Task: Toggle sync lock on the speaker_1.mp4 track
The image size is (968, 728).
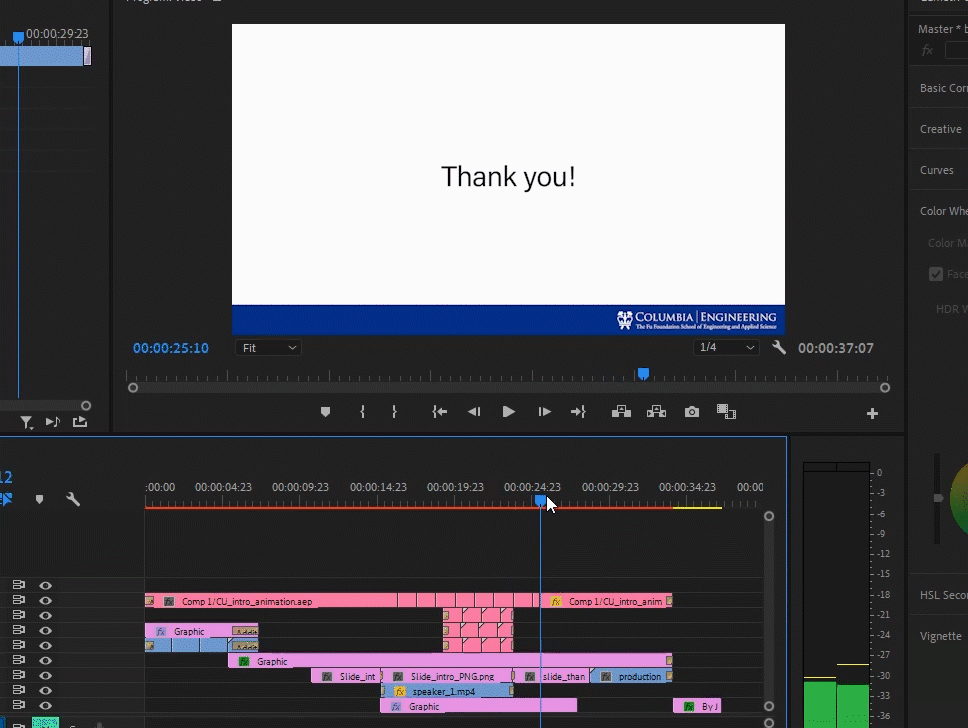Action: pyautogui.click(x=19, y=690)
